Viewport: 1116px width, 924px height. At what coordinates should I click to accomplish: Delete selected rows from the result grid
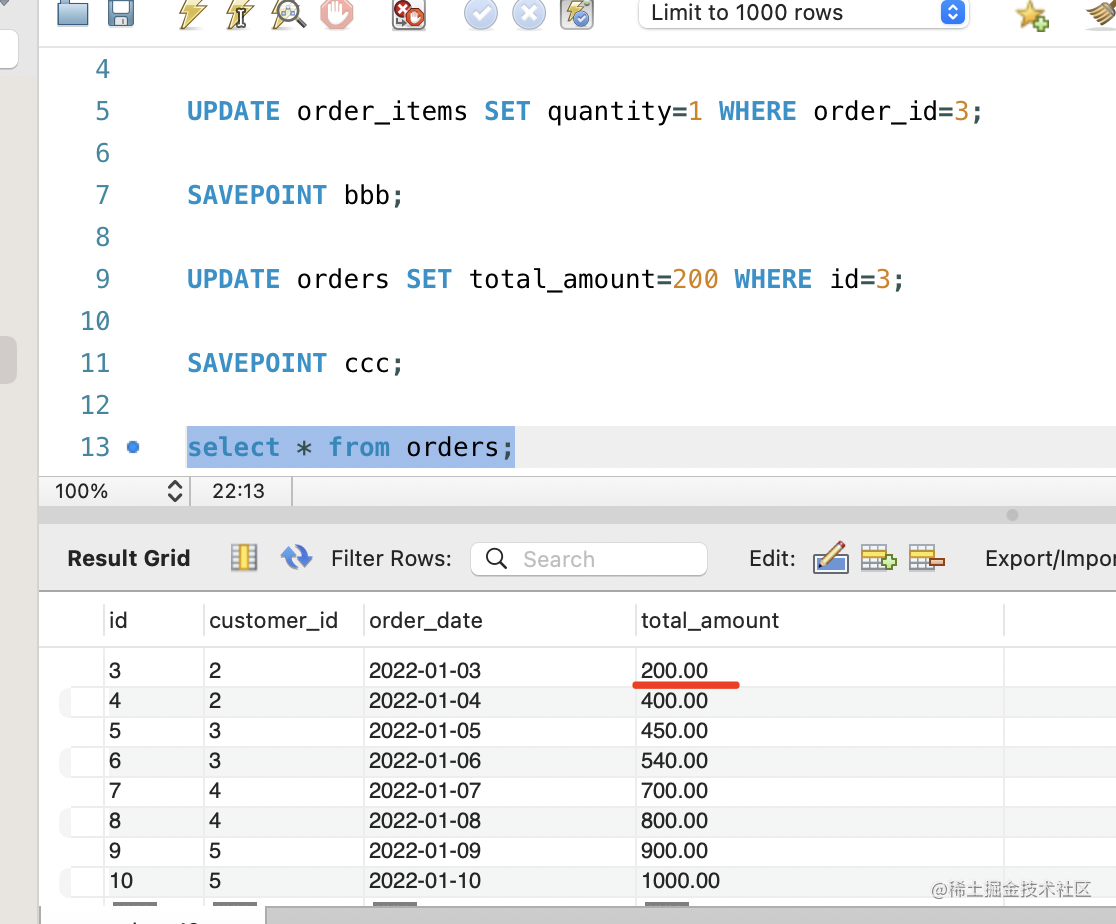(x=926, y=557)
